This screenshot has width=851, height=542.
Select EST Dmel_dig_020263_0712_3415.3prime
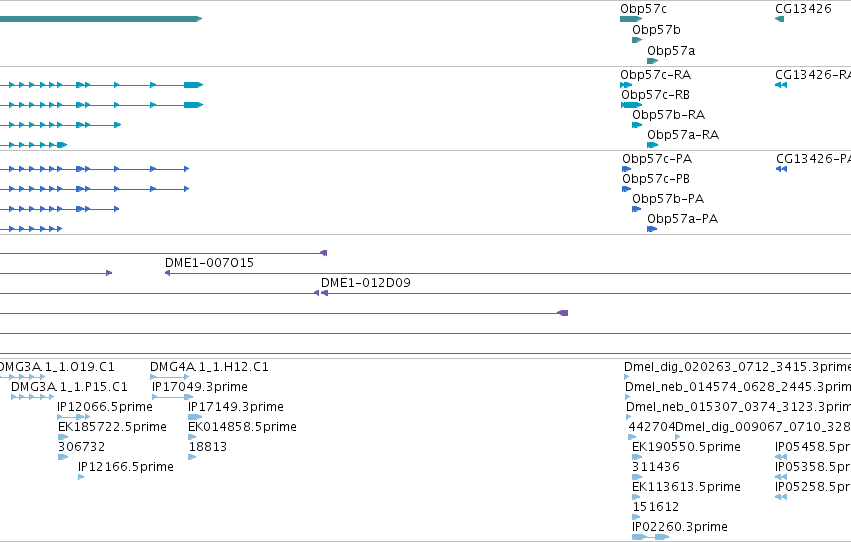(738, 367)
